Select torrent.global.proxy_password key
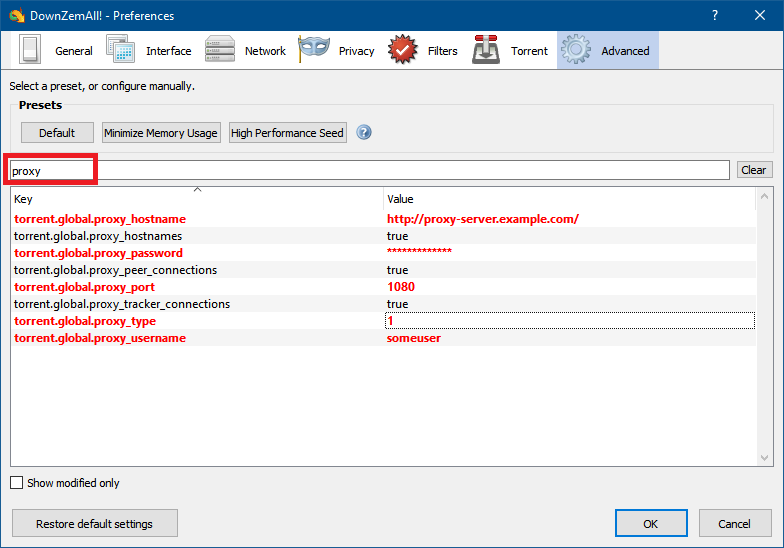The image size is (784, 548). [98, 253]
